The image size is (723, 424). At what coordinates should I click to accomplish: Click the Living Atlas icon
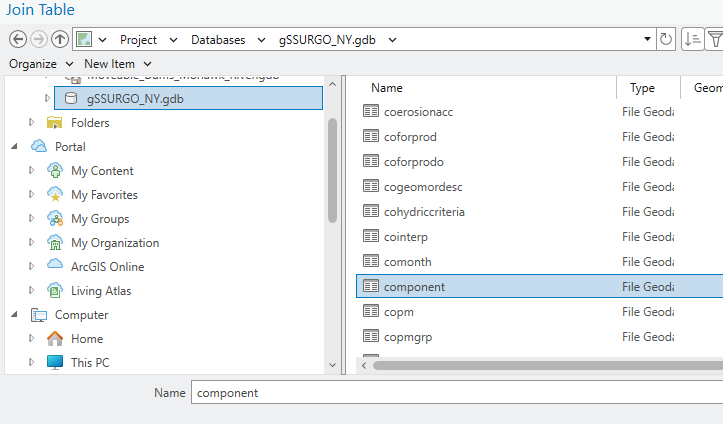(56, 291)
